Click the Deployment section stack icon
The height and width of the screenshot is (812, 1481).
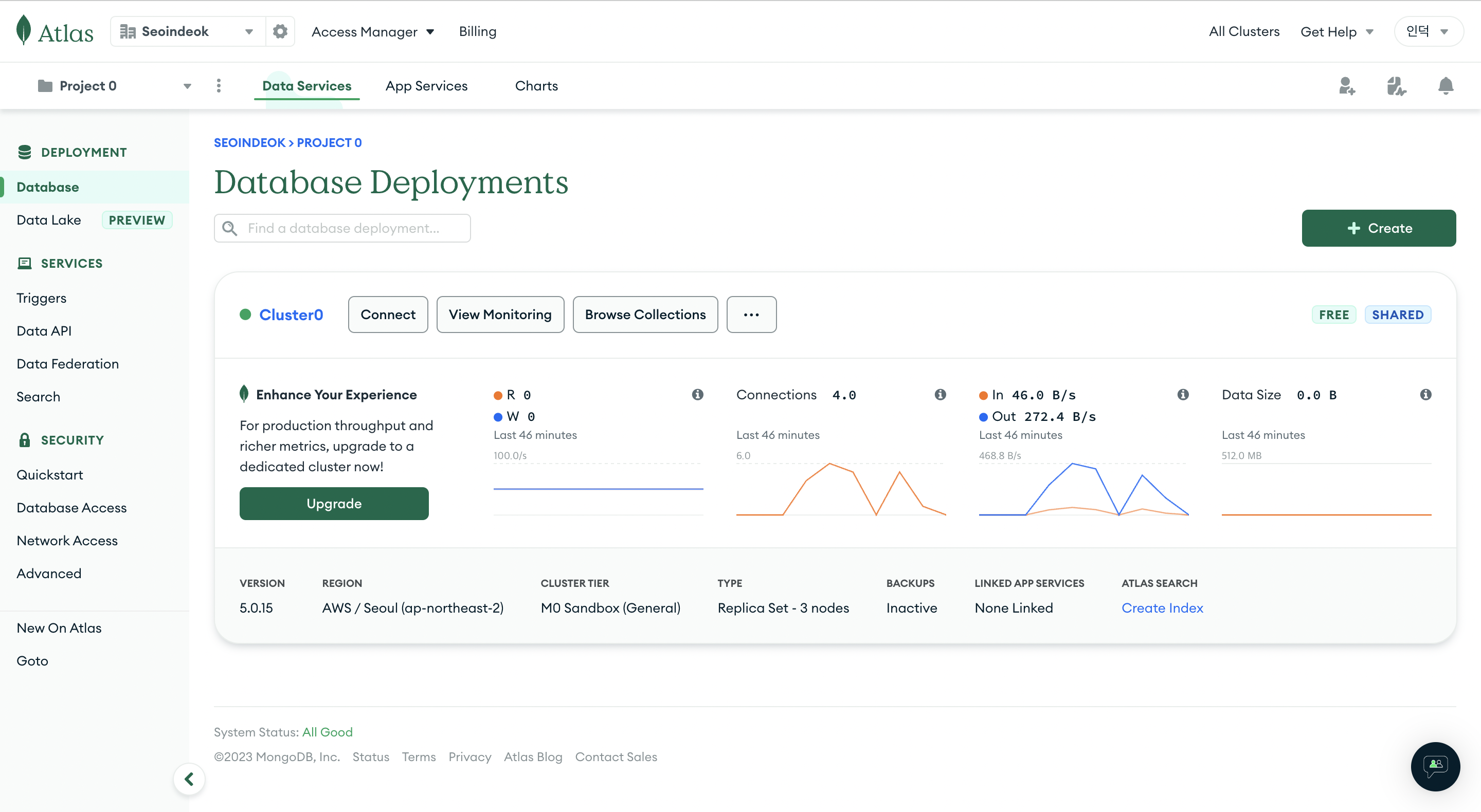25,152
